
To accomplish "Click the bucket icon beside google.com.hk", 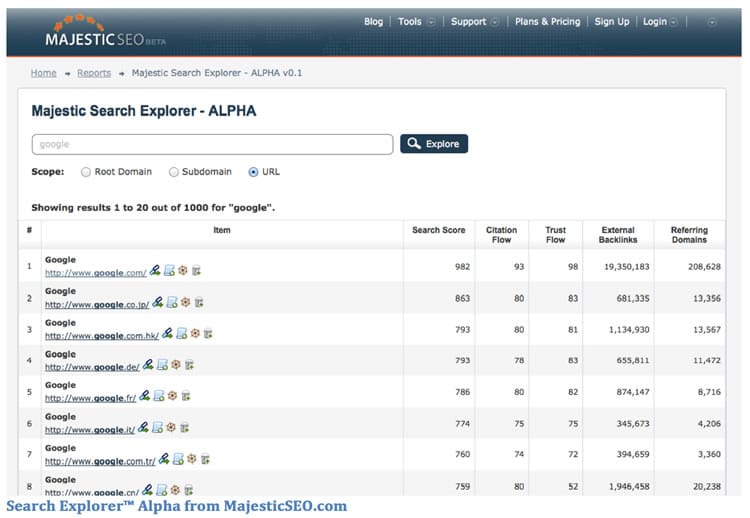I will [x=208, y=334].
